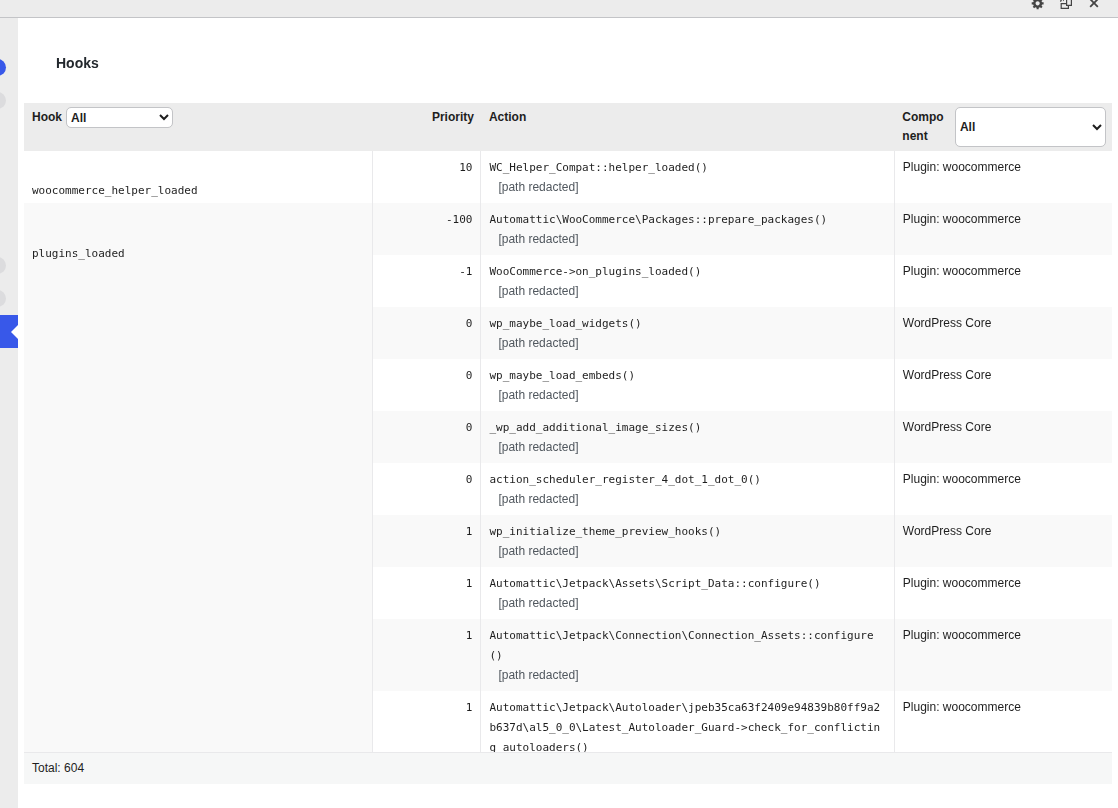Viewport: 1118px width, 808px height.
Task: Click wp_initialize_theme_preview_hooks() action
Action: [x=605, y=532]
